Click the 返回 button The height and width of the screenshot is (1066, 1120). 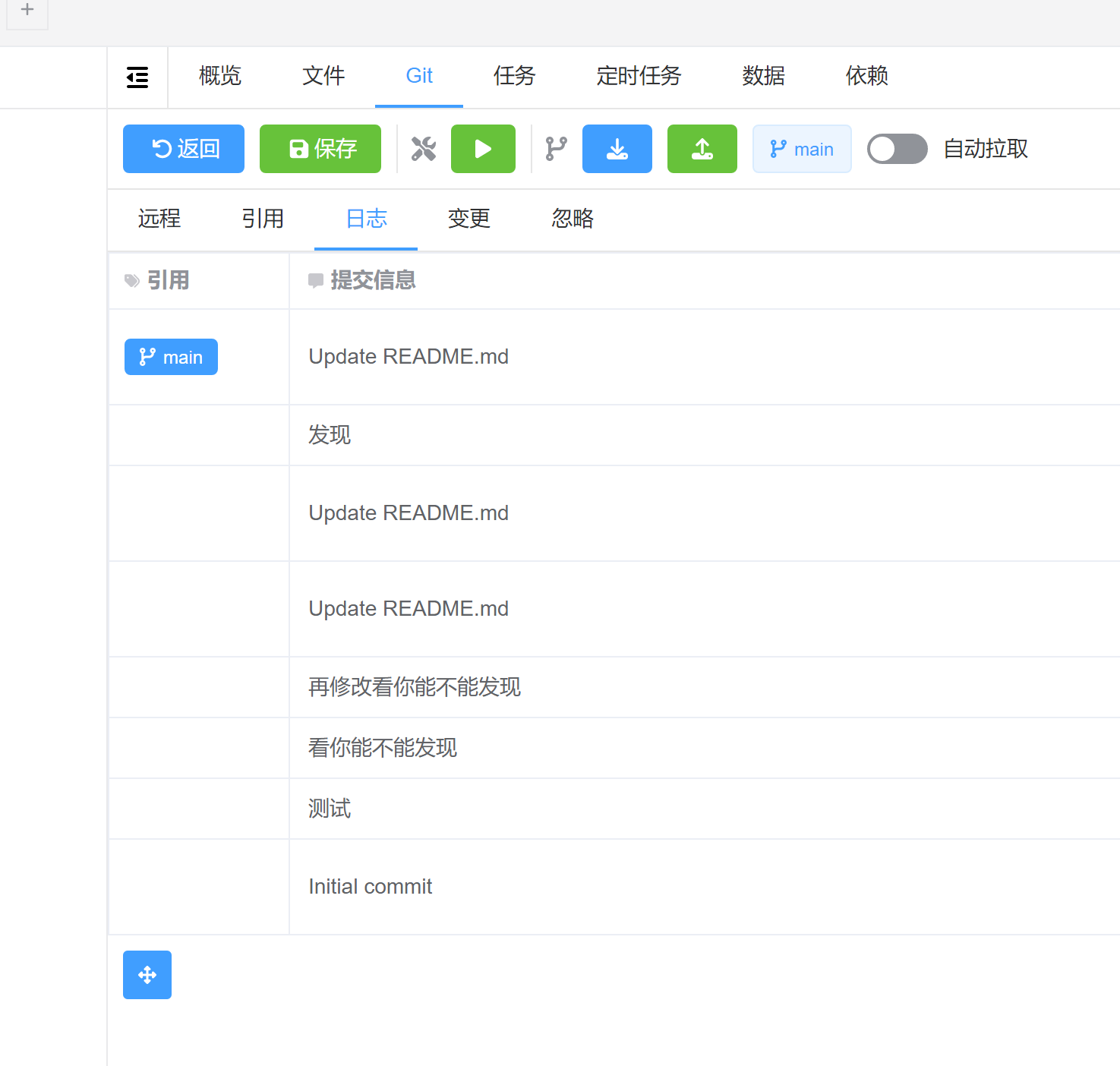183,149
